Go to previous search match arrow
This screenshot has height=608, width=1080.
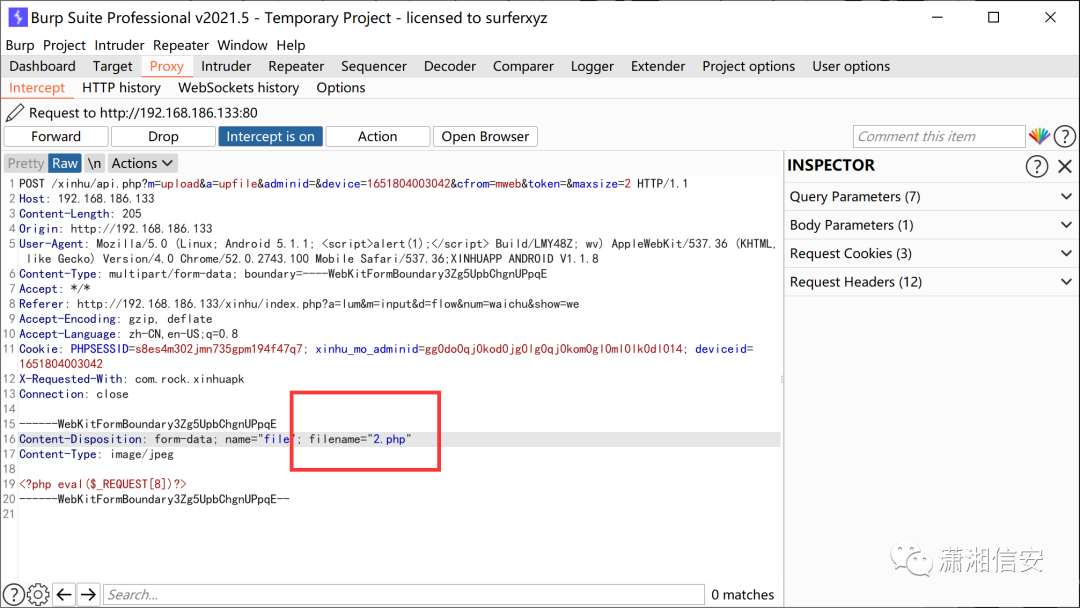[64, 594]
